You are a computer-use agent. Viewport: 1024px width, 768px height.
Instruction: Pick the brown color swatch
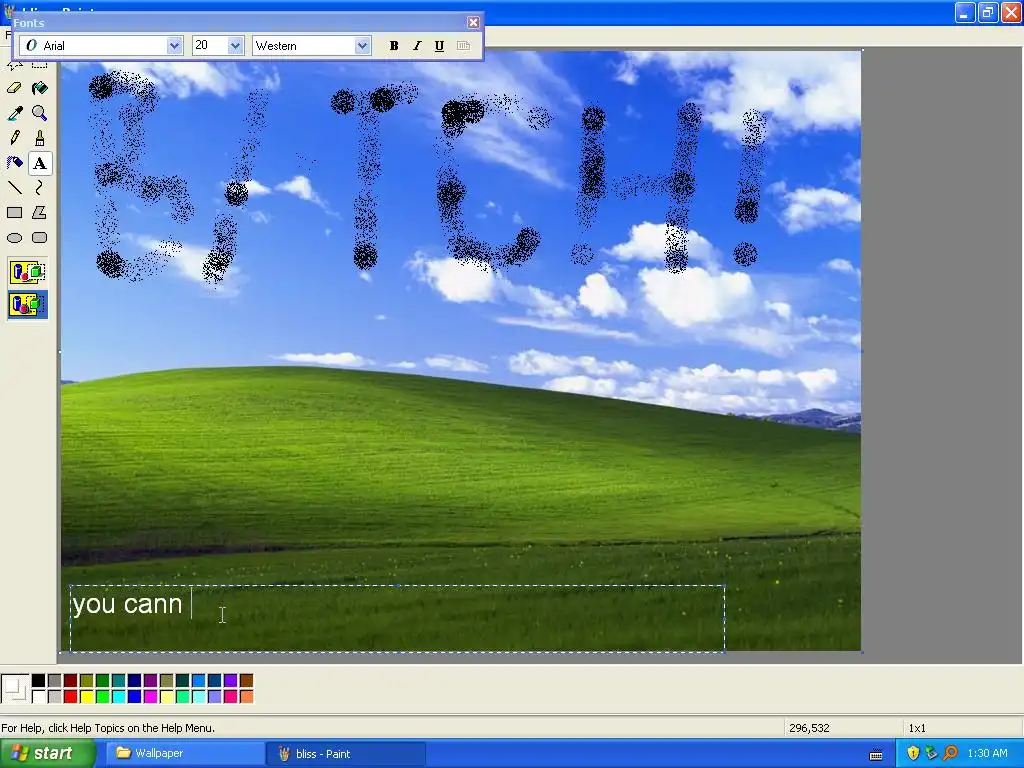[x=246, y=681]
